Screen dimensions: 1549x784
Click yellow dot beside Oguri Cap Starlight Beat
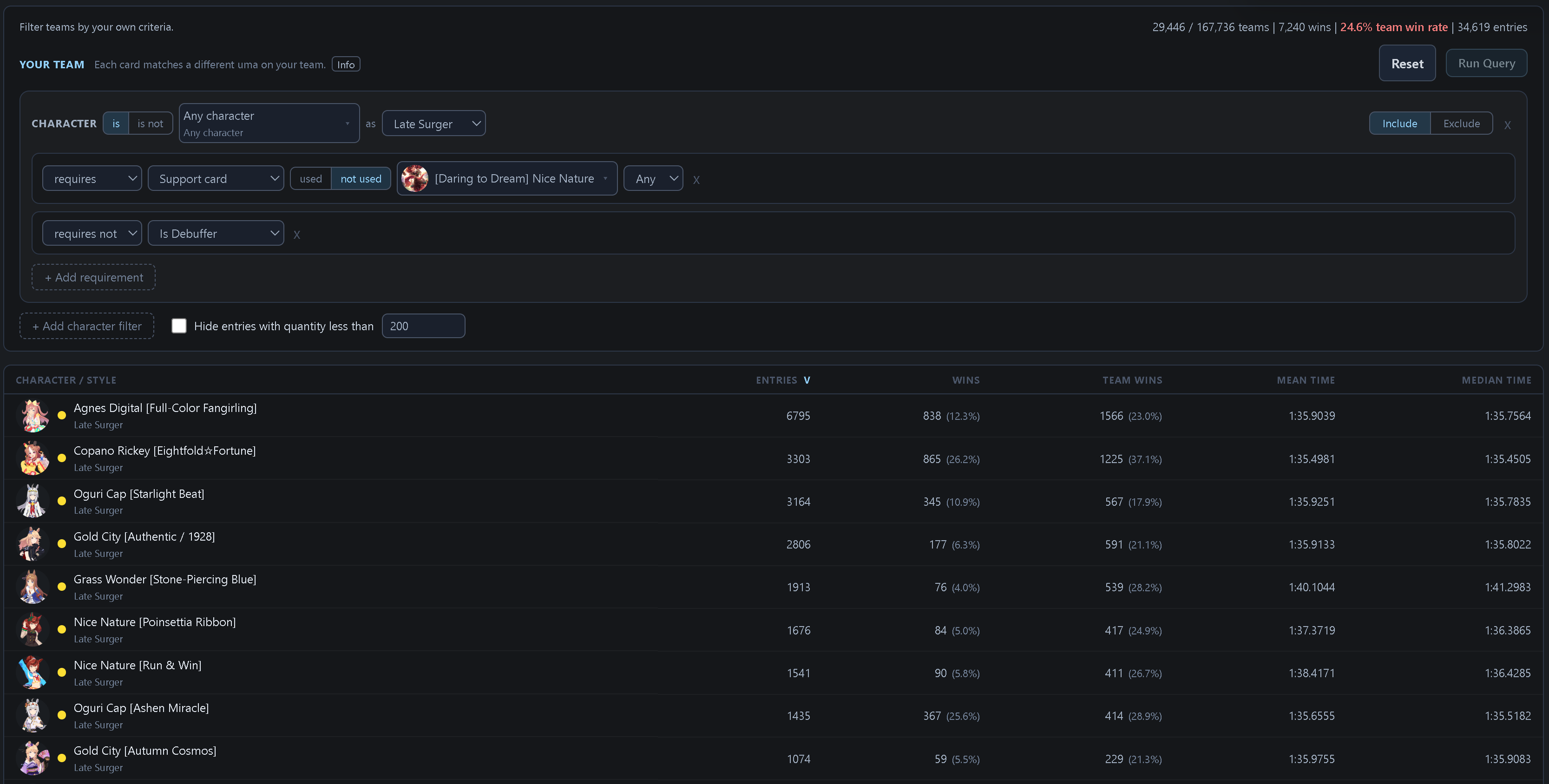point(61,501)
